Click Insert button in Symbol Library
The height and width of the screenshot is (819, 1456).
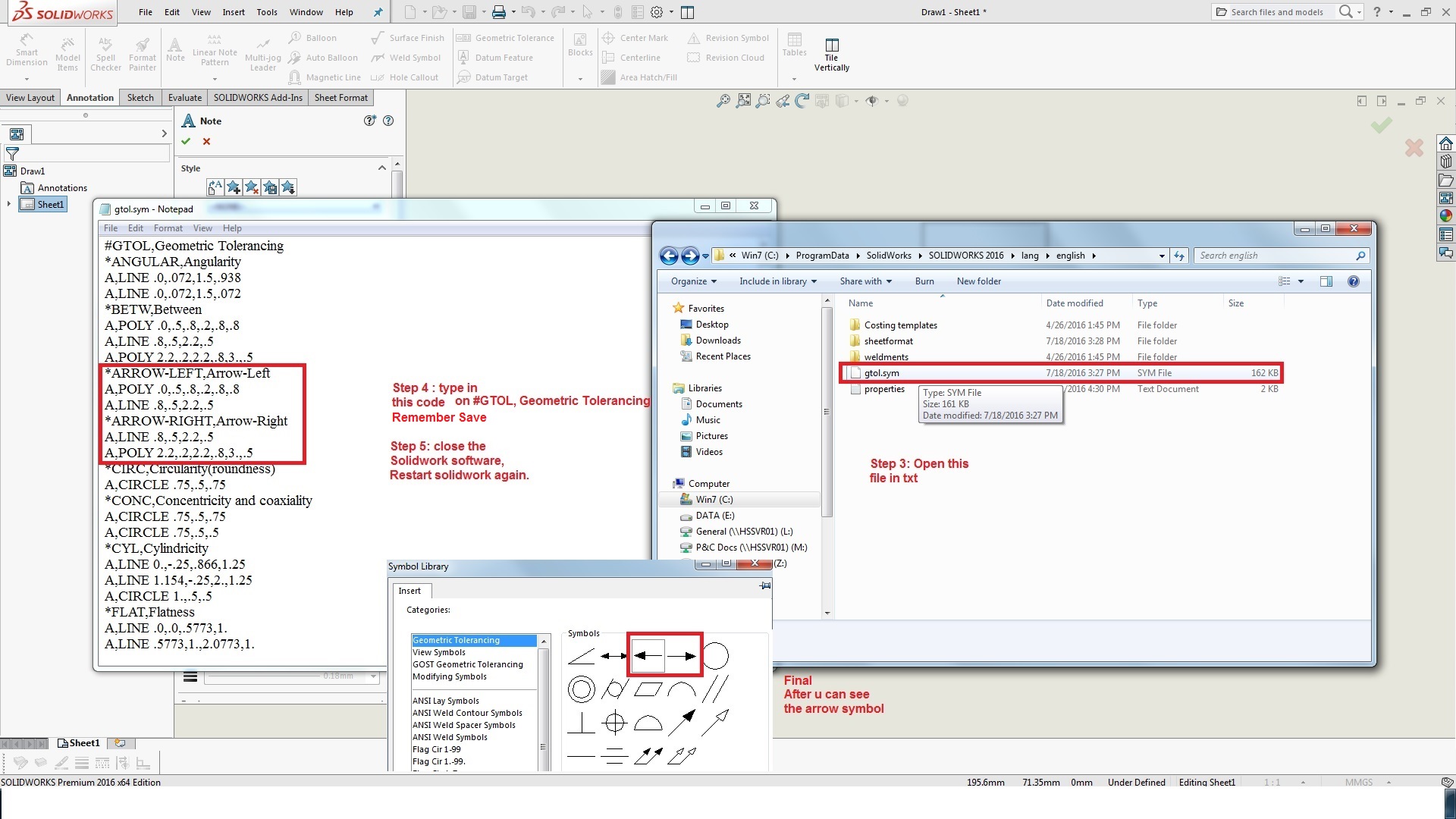[x=409, y=590]
